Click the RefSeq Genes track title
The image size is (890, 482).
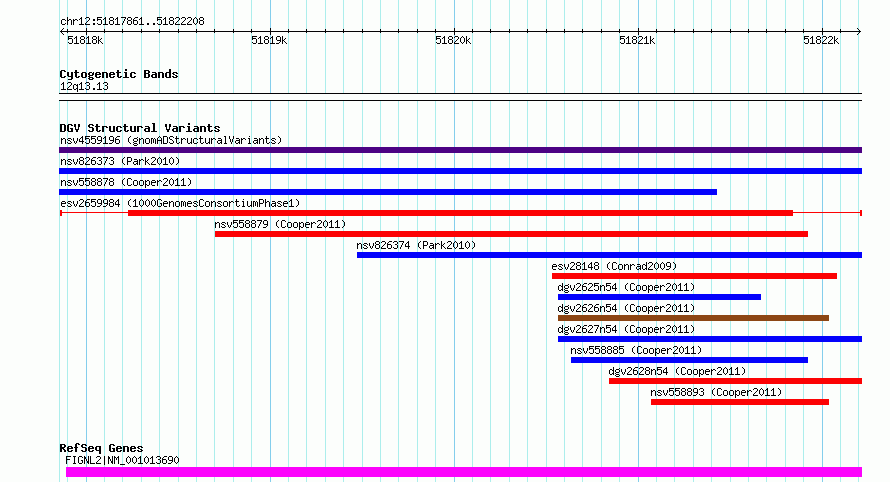pyautogui.click(x=101, y=448)
